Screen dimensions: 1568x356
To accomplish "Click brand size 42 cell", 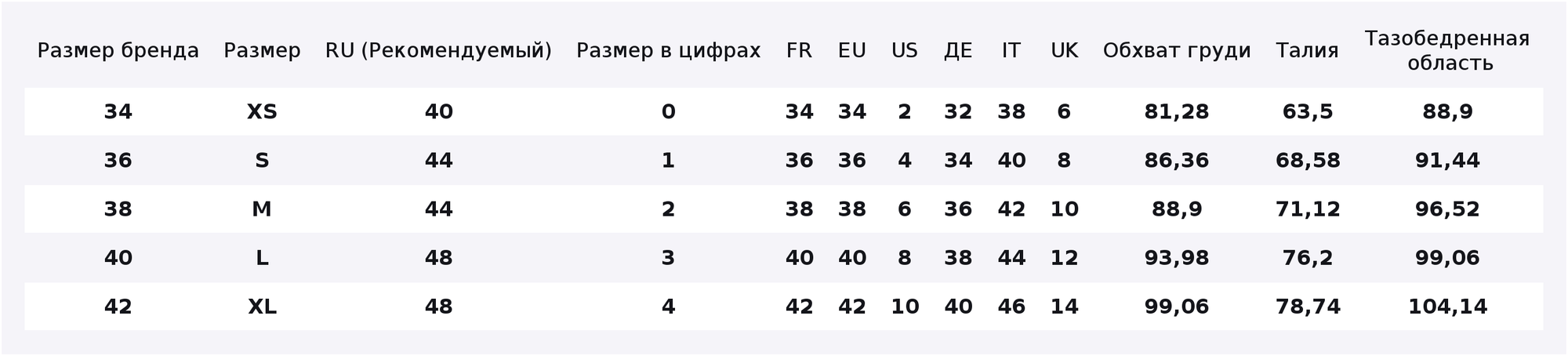I will point(118,307).
